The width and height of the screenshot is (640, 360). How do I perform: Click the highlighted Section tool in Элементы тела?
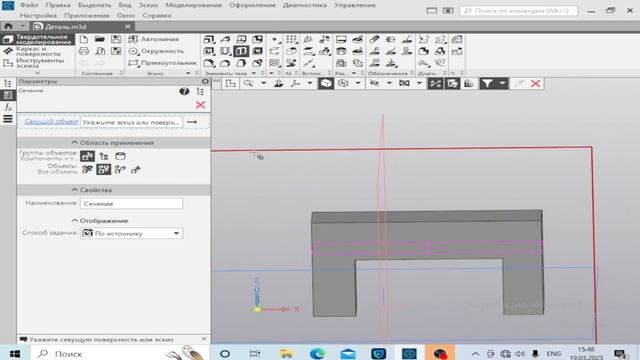241,51
